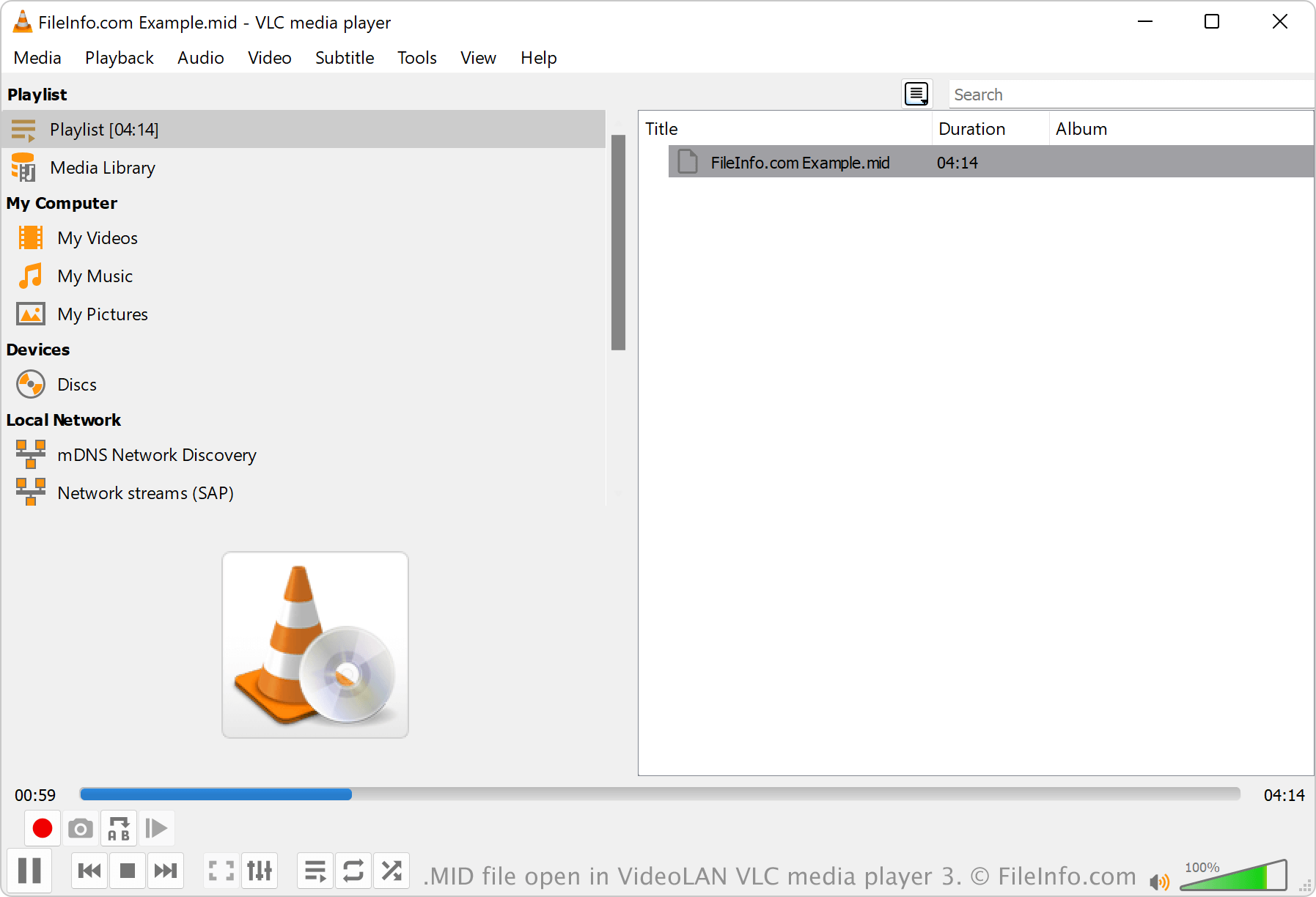The image size is (1316, 897).
Task: Click the playlist Search field
Action: 1129,95
